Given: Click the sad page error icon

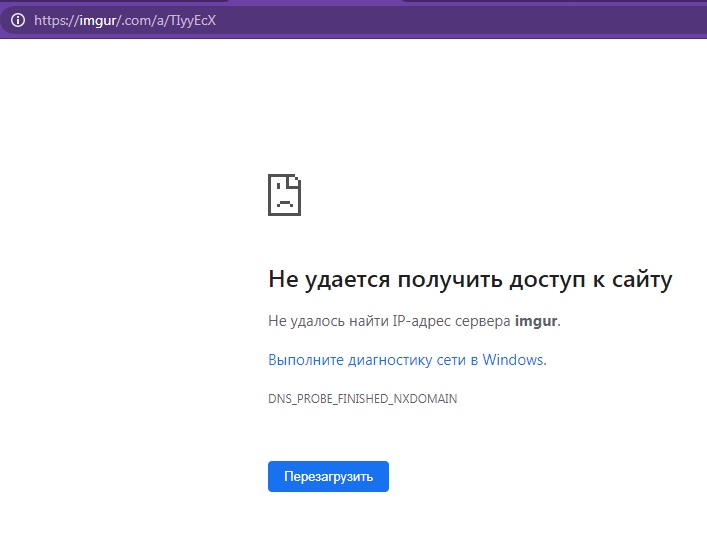Looking at the screenshot, I should [x=285, y=195].
